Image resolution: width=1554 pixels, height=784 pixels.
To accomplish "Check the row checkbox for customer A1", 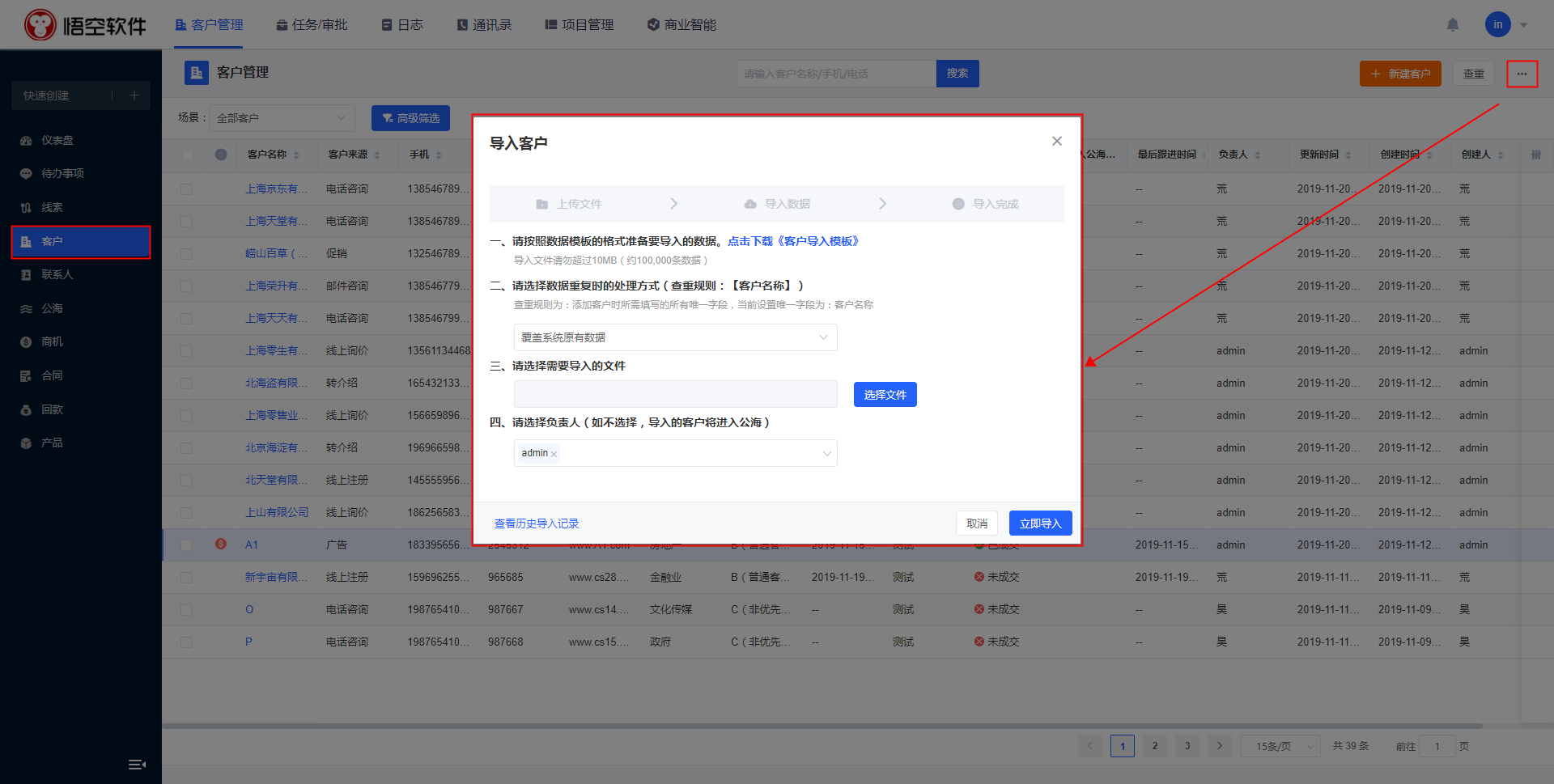I will point(186,545).
